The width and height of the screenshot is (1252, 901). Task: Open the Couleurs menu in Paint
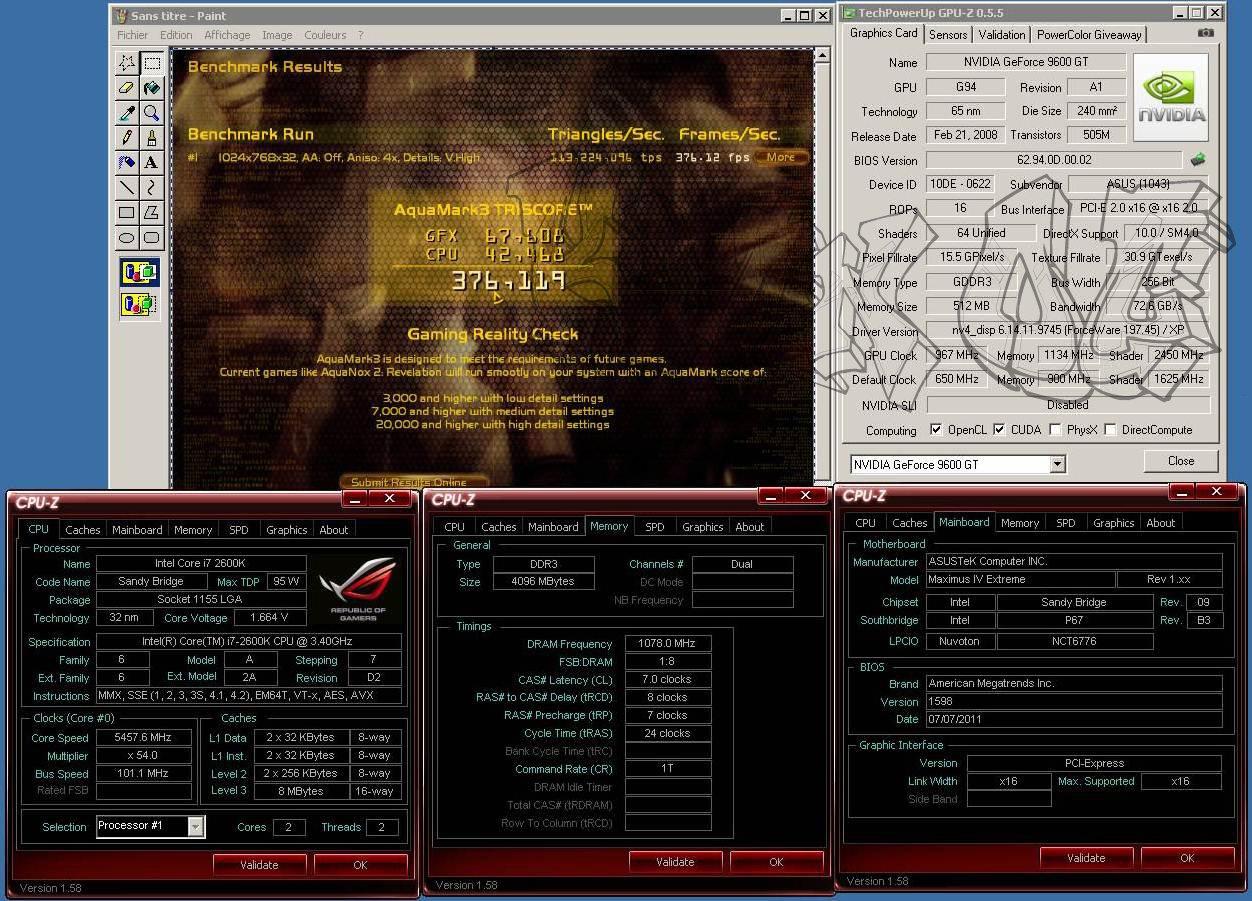325,35
